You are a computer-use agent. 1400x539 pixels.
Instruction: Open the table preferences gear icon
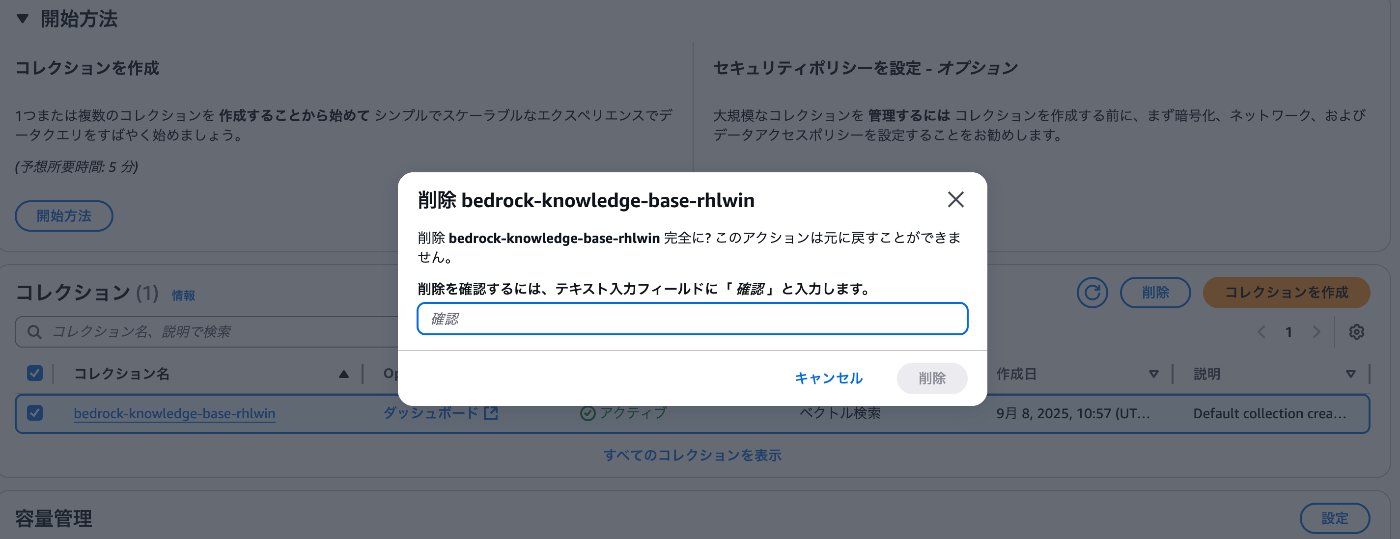pyautogui.click(x=1357, y=332)
